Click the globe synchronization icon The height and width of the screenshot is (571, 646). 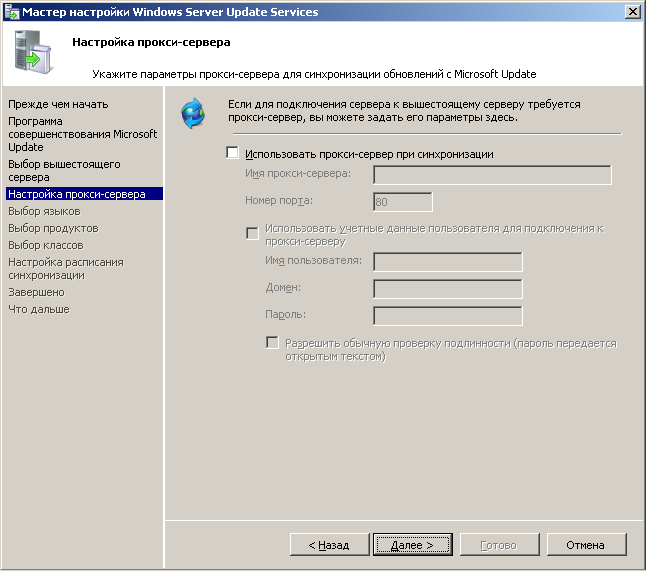193,113
